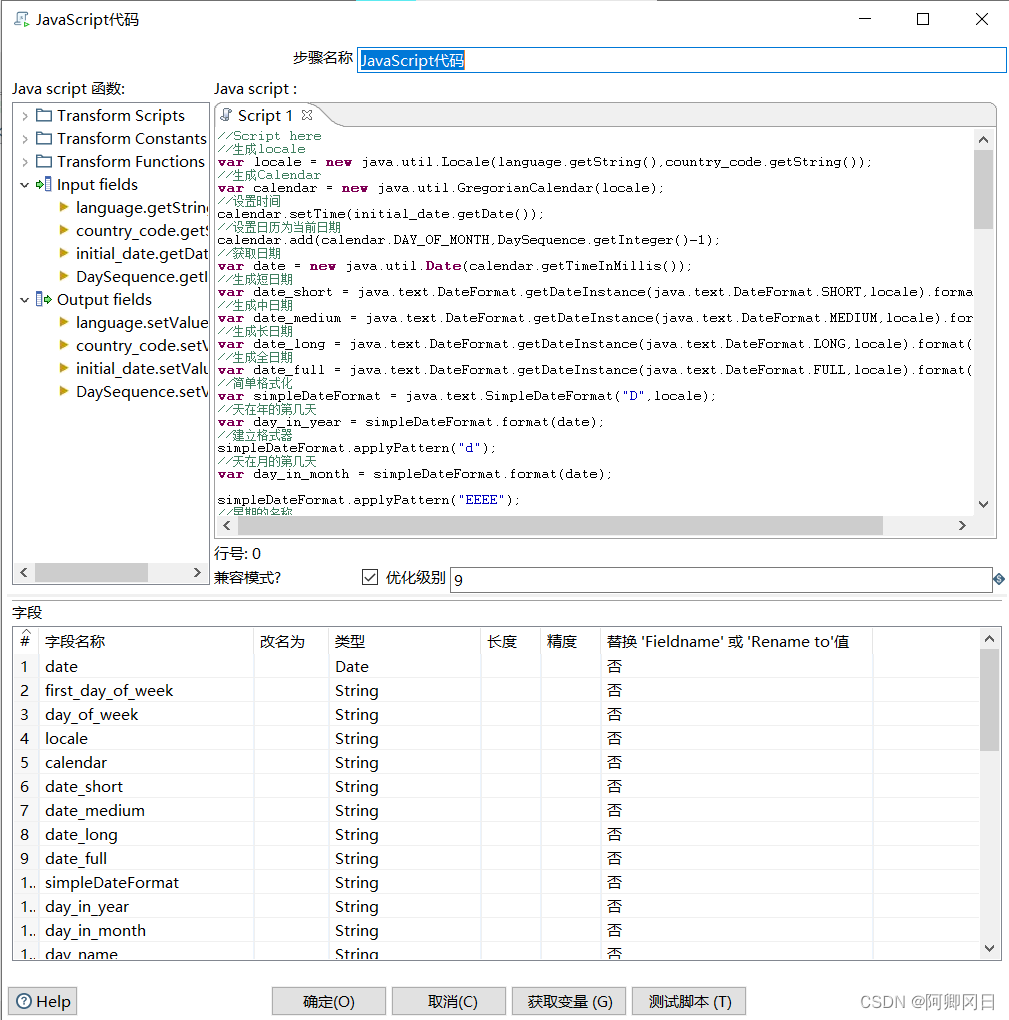1009x1020 pixels.
Task: Toggle the 兼容模式 checkbox
Action: tap(370, 578)
